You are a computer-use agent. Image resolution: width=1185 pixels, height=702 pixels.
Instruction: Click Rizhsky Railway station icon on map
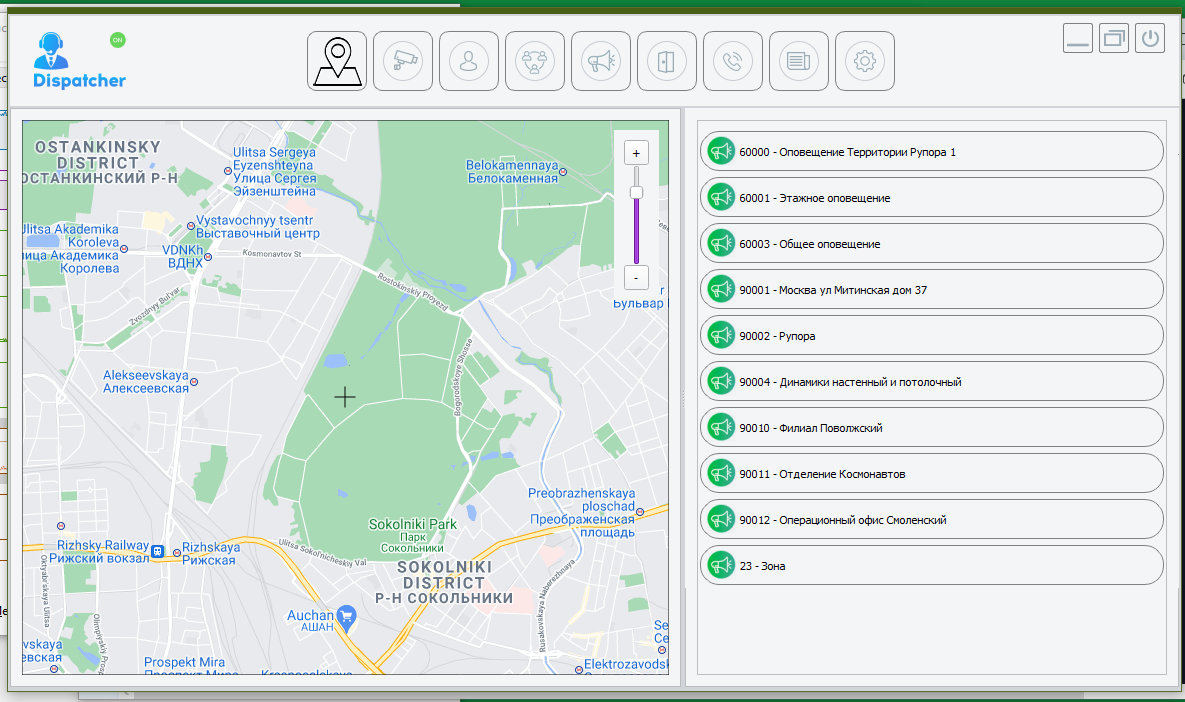157,552
